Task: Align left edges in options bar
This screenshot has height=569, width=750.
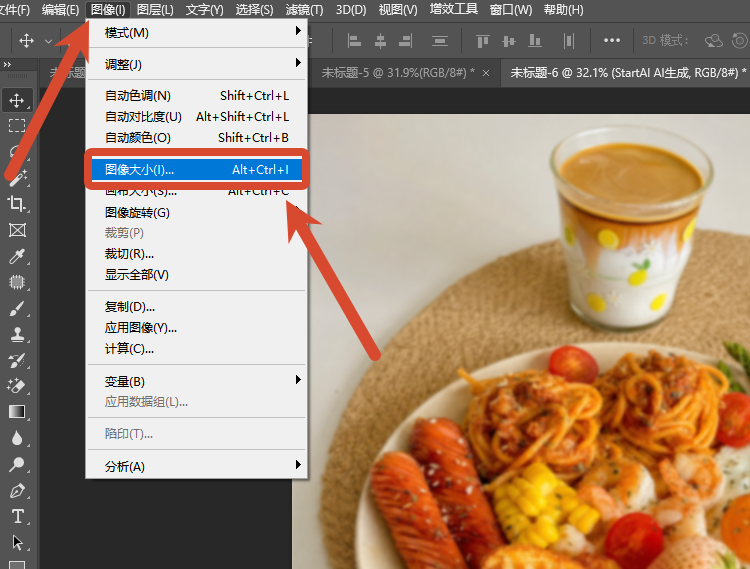Action: [x=354, y=41]
